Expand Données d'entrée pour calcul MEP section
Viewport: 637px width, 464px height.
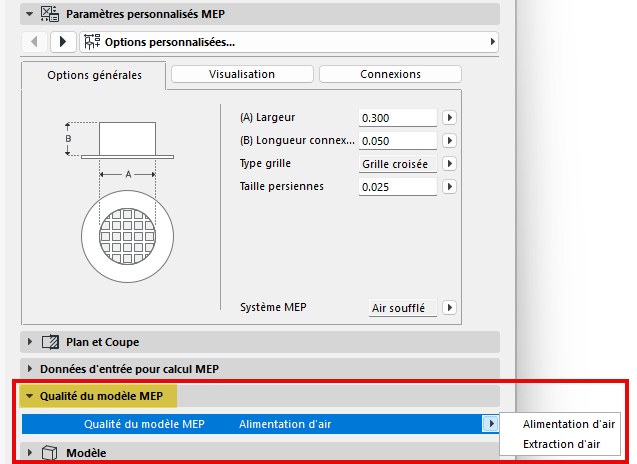tap(30, 369)
